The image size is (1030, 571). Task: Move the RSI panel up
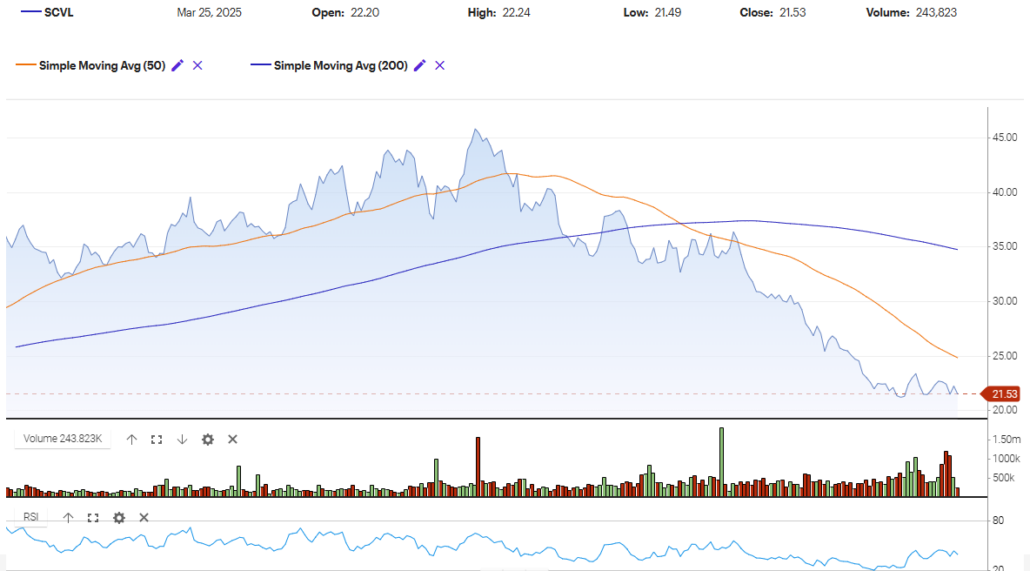[x=68, y=518]
